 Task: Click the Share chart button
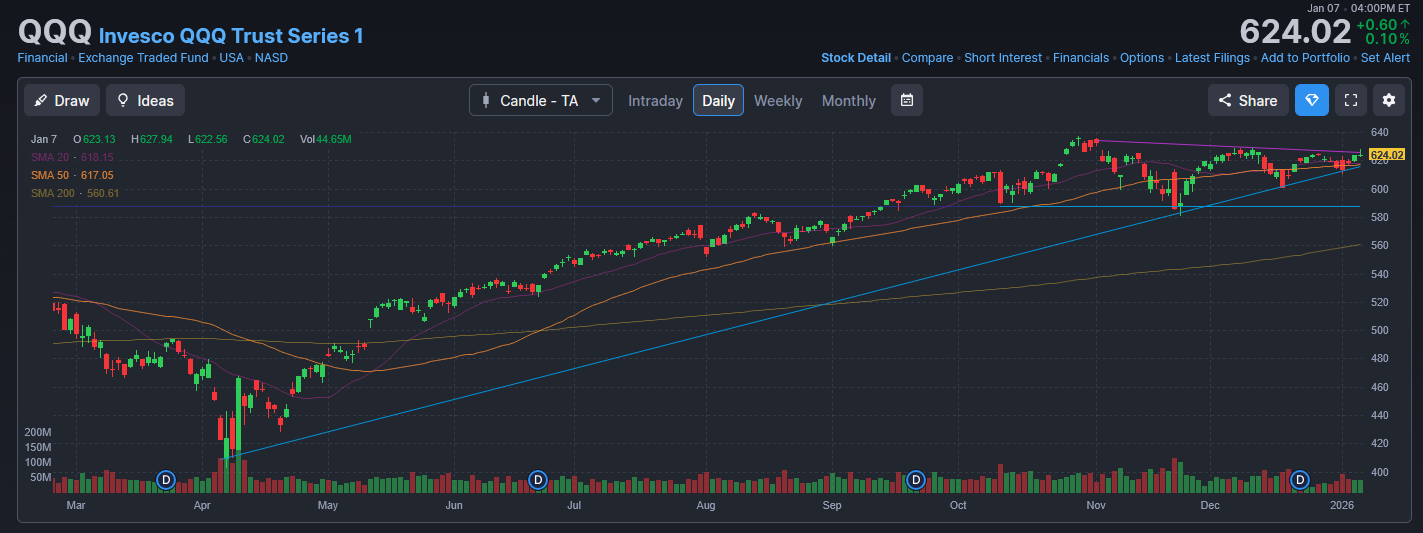(x=1248, y=100)
